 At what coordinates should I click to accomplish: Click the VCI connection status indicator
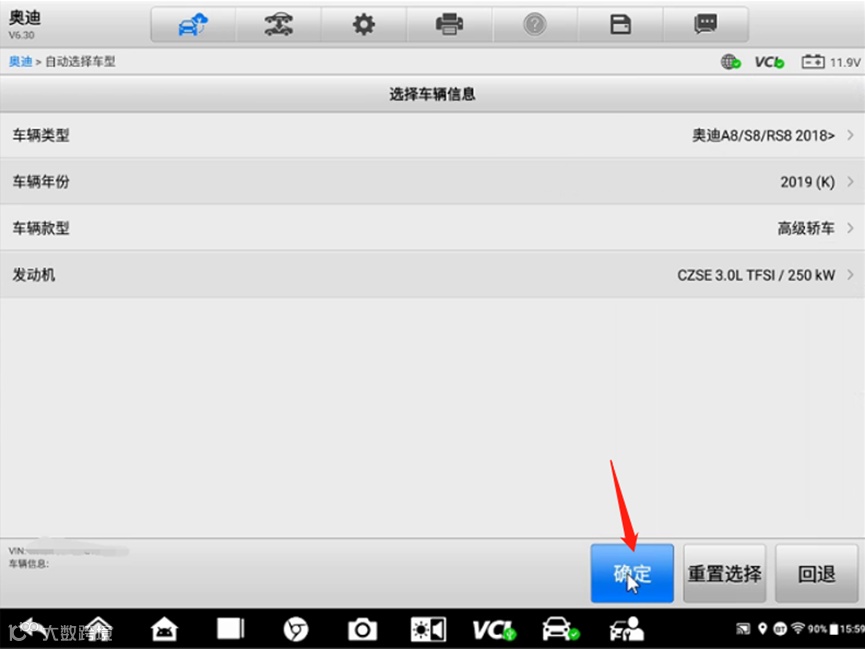point(769,62)
